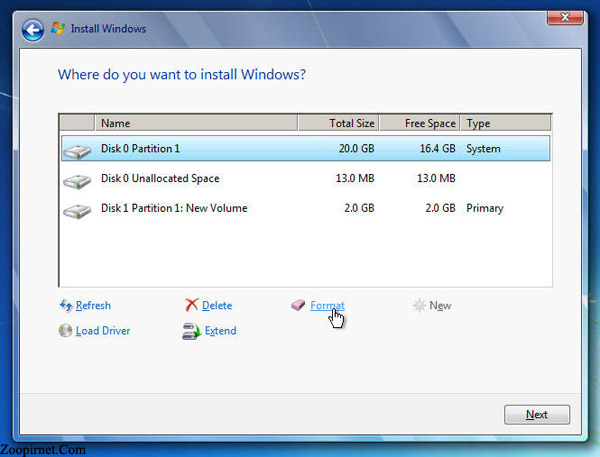The height and width of the screenshot is (457, 600).
Task: Click the back arrow button
Action: coord(33,29)
